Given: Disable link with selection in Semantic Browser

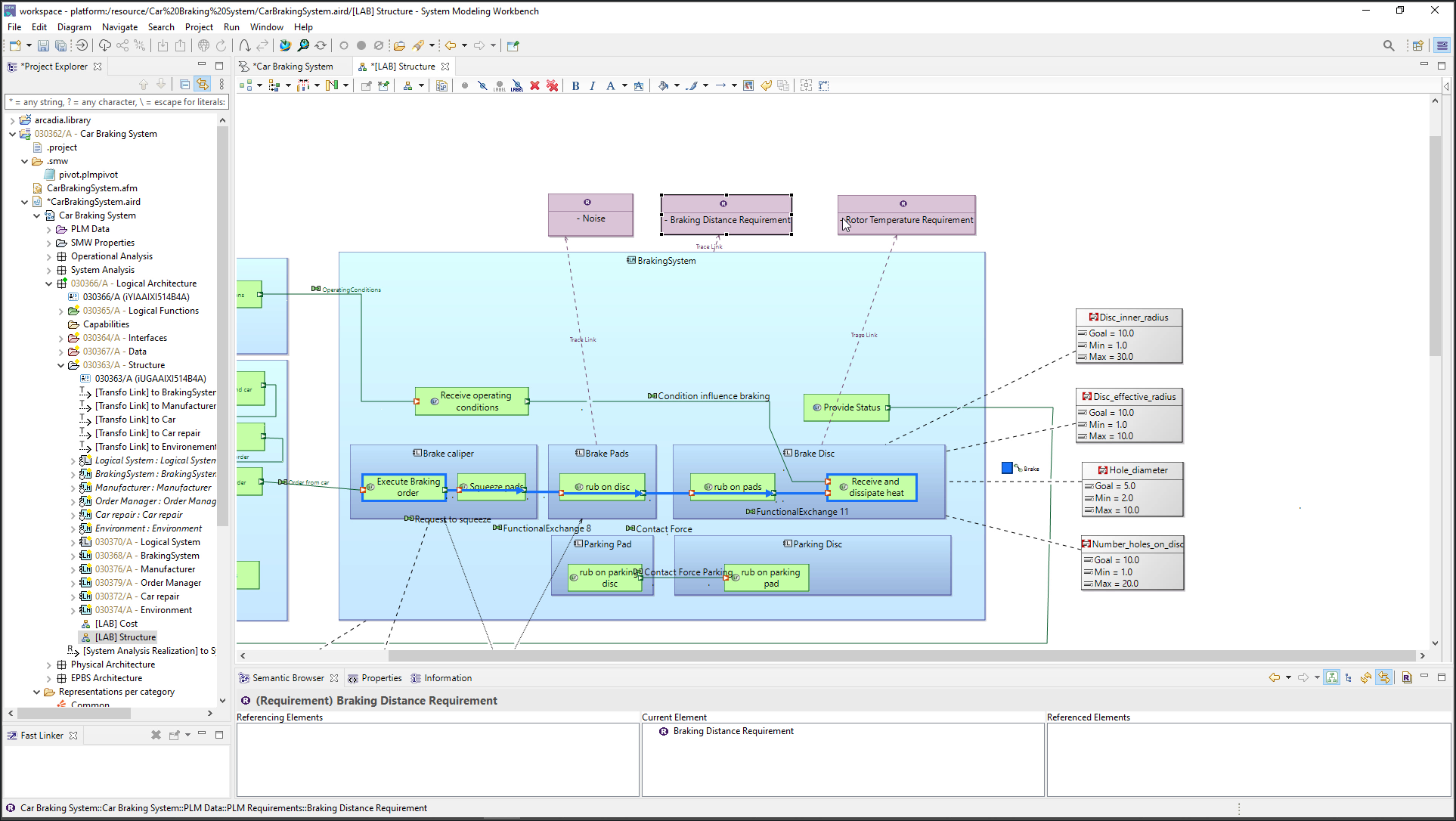Looking at the screenshot, I should click(1384, 677).
